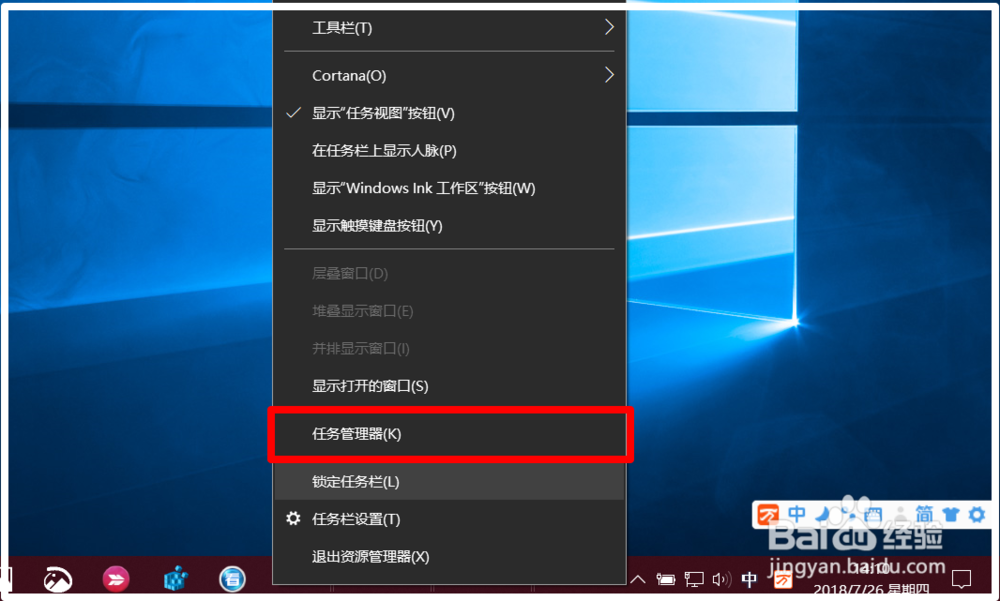
Task: Click the show hidden icons chevron in tray
Action: 638,579
